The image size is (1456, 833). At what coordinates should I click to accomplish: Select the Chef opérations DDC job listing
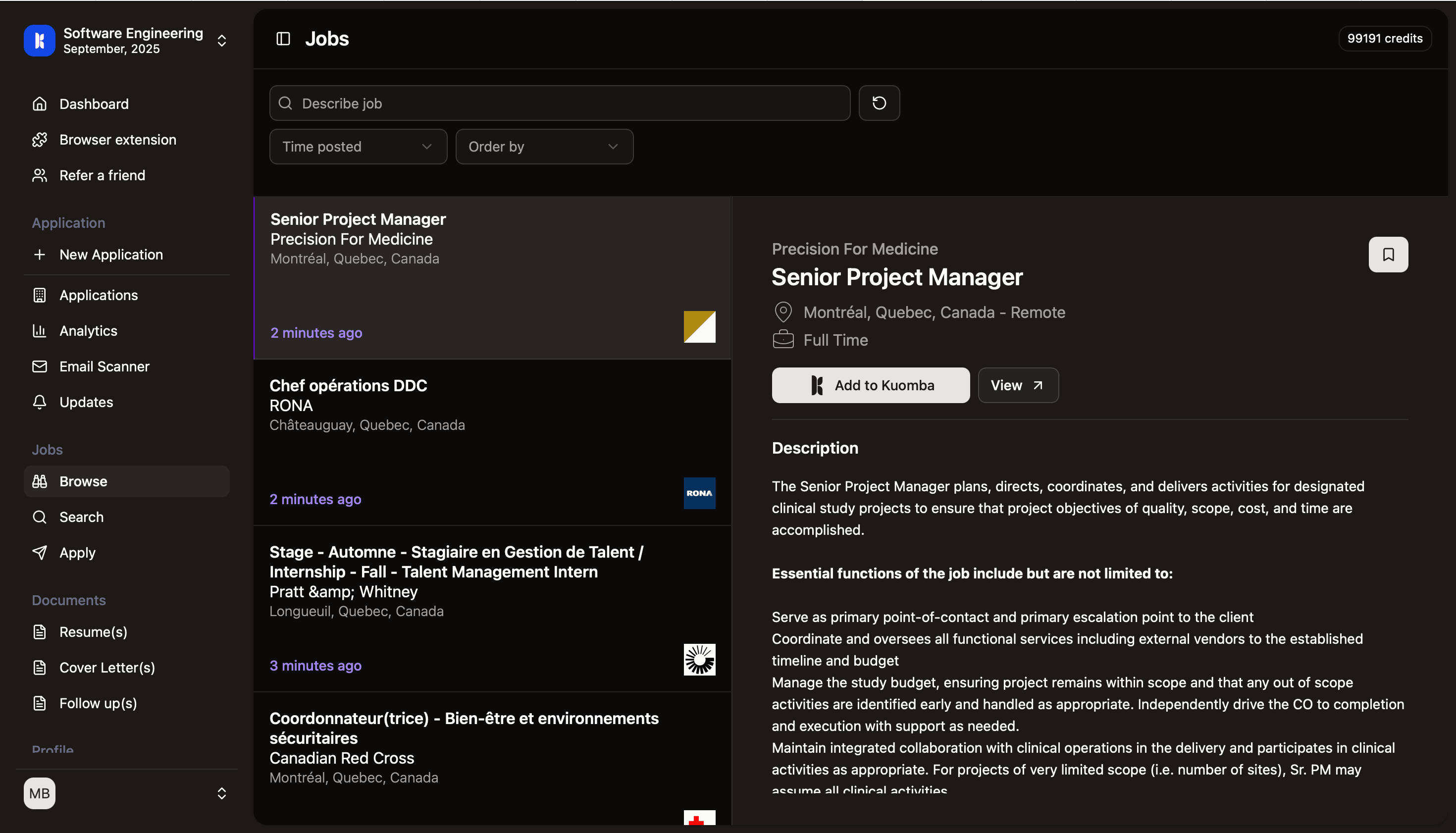[x=492, y=442]
